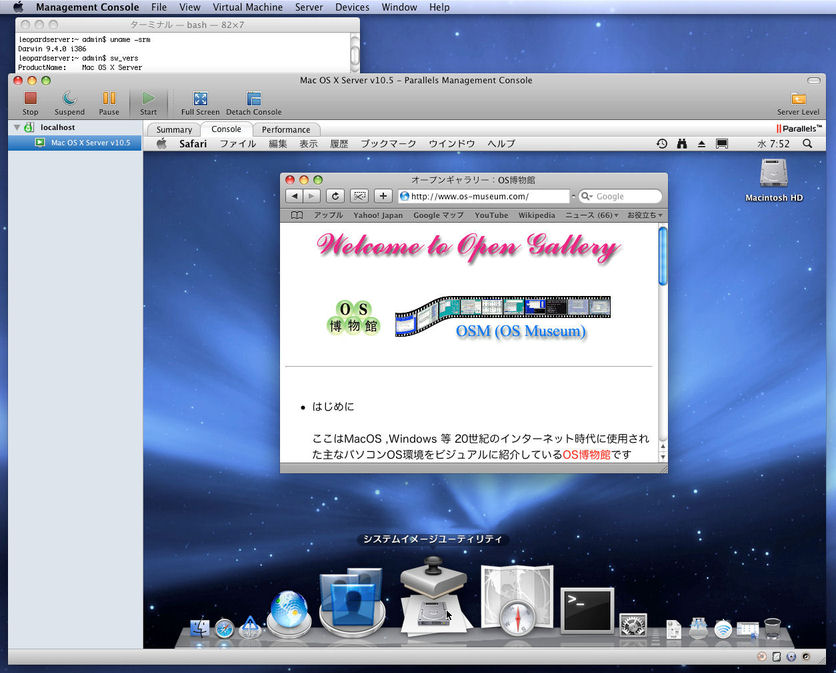The image size is (836, 673).
Task: Open the Virtual Machine menu
Action: [247, 7]
